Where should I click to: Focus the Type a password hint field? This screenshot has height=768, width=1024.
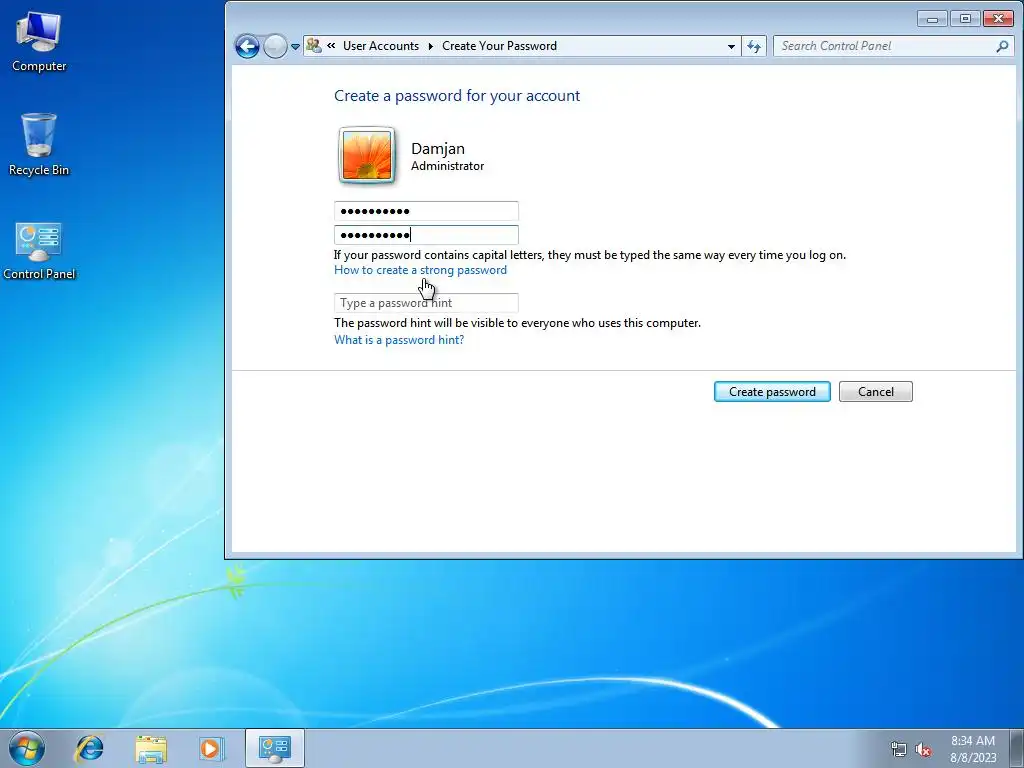(426, 303)
